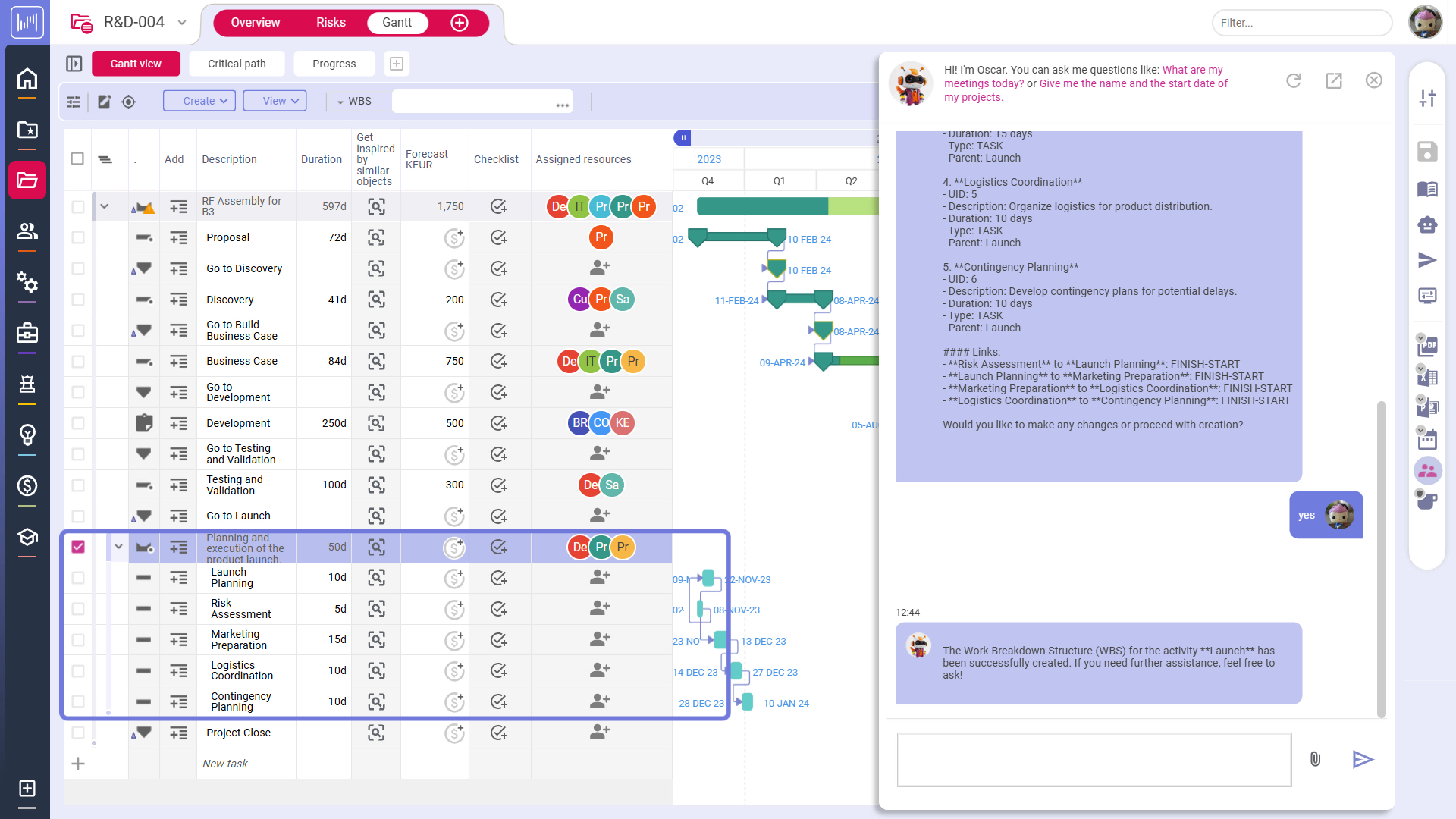This screenshot has width=1456, height=819.
Task: Switch to the Critical path tab
Action: point(237,64)
